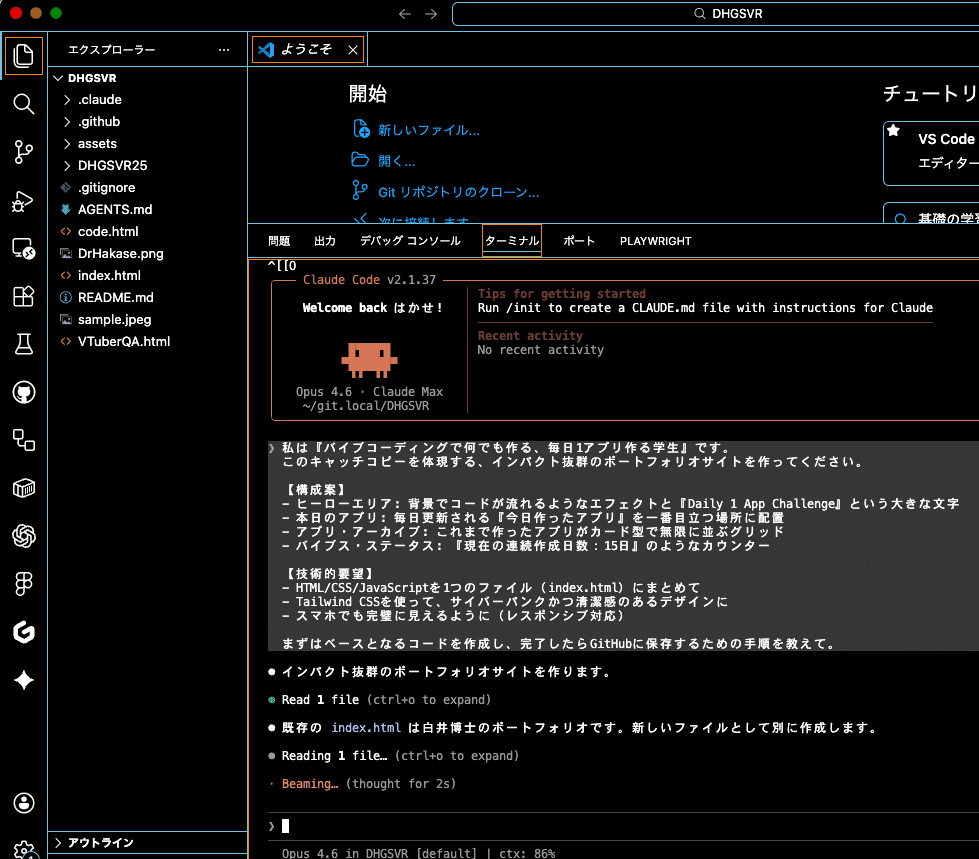Open the GitHub icon in activity bar
The image size is (979, 859).
pos(24,392)
